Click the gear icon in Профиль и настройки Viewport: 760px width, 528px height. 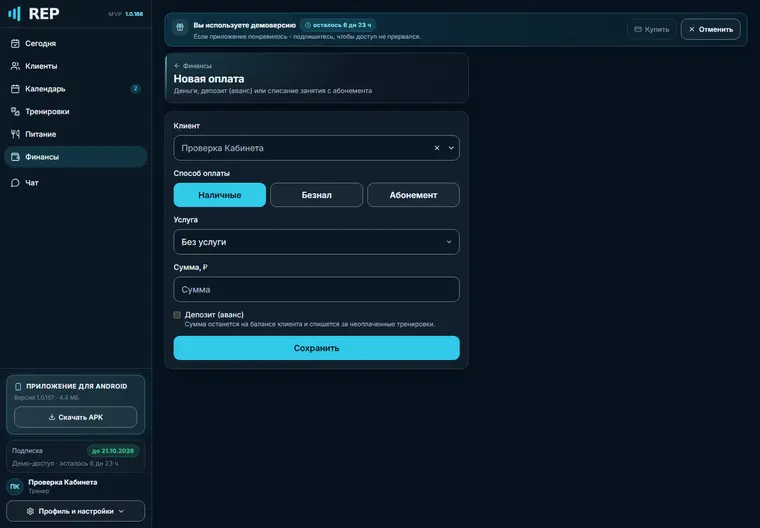[x=30, y=511]
